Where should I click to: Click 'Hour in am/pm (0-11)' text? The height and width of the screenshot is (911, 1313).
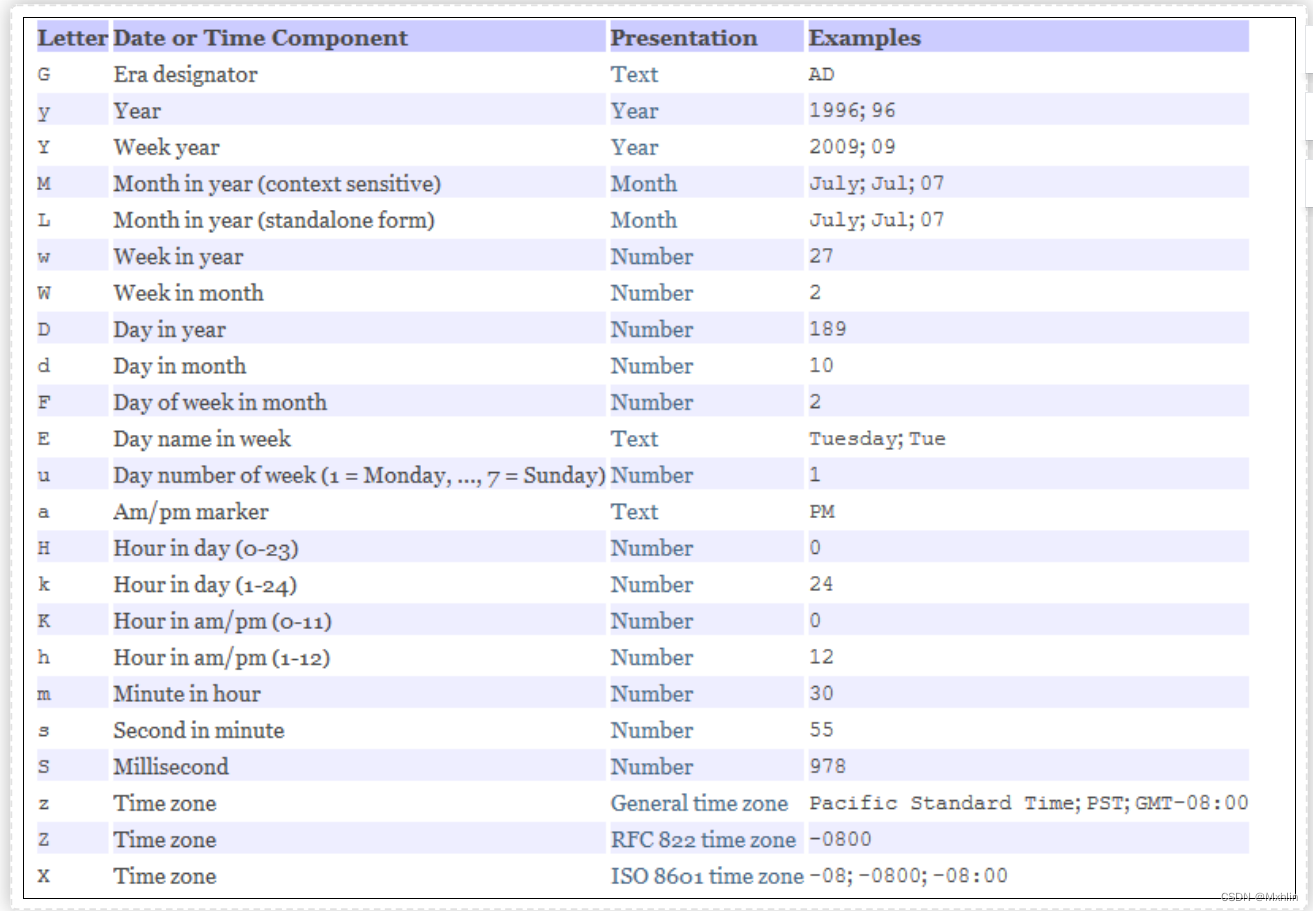click(222, 621)
